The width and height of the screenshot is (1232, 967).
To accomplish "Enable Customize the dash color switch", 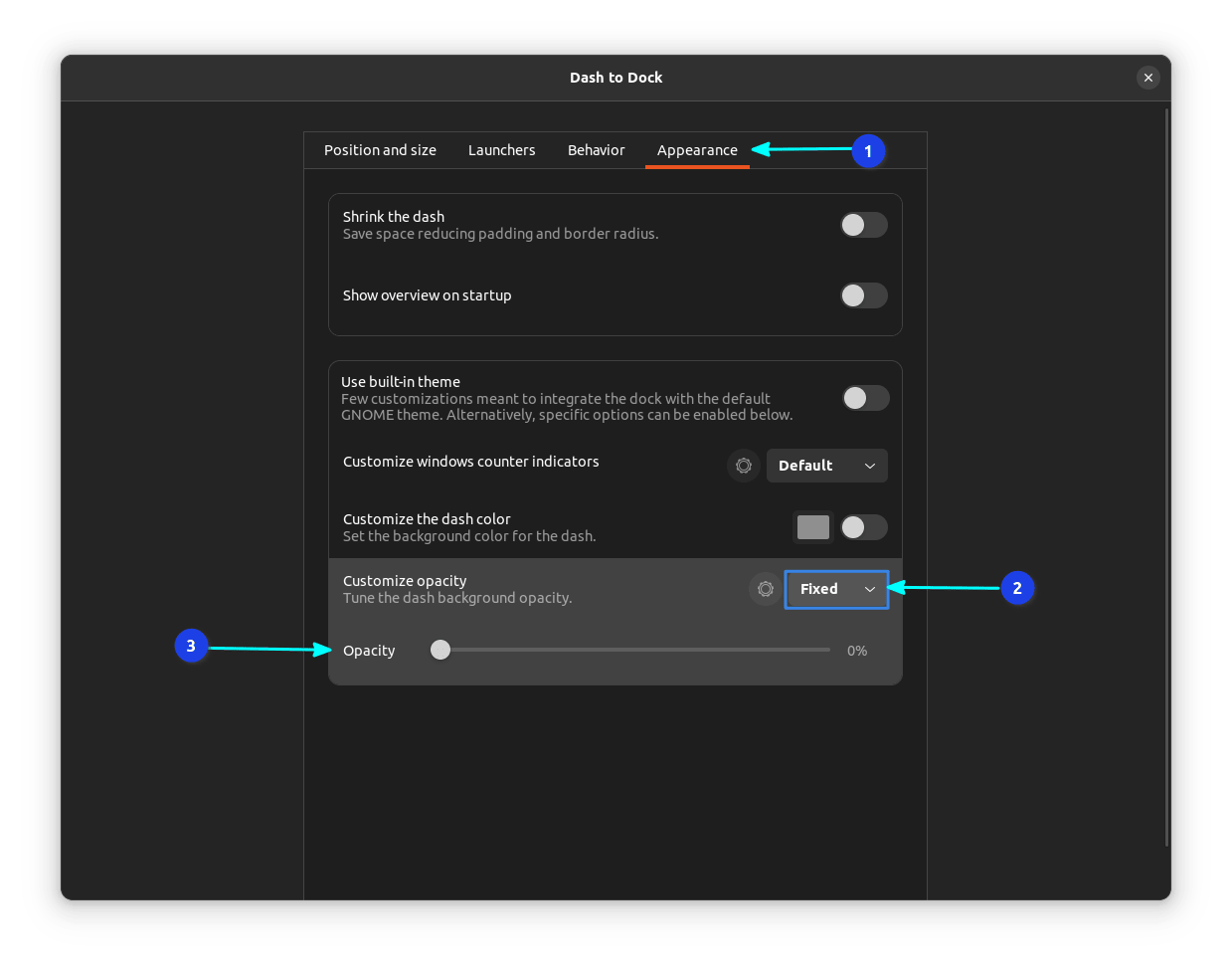I will point(863,527).
